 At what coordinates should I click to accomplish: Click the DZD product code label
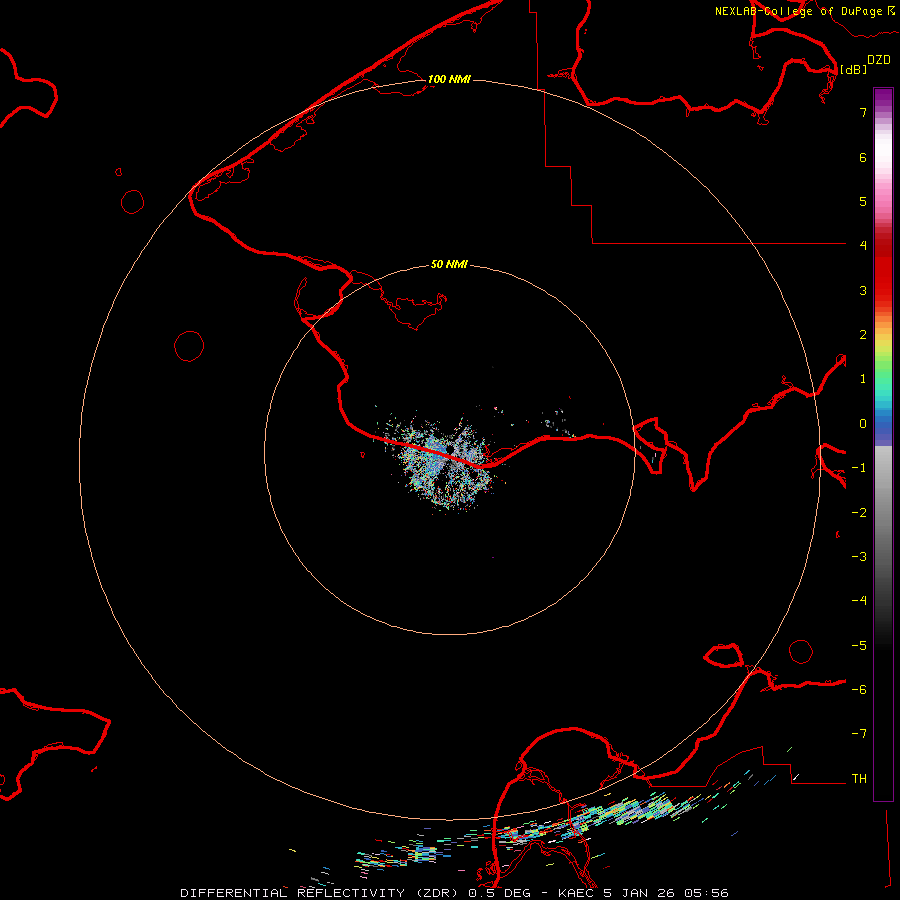coord(879,59)
